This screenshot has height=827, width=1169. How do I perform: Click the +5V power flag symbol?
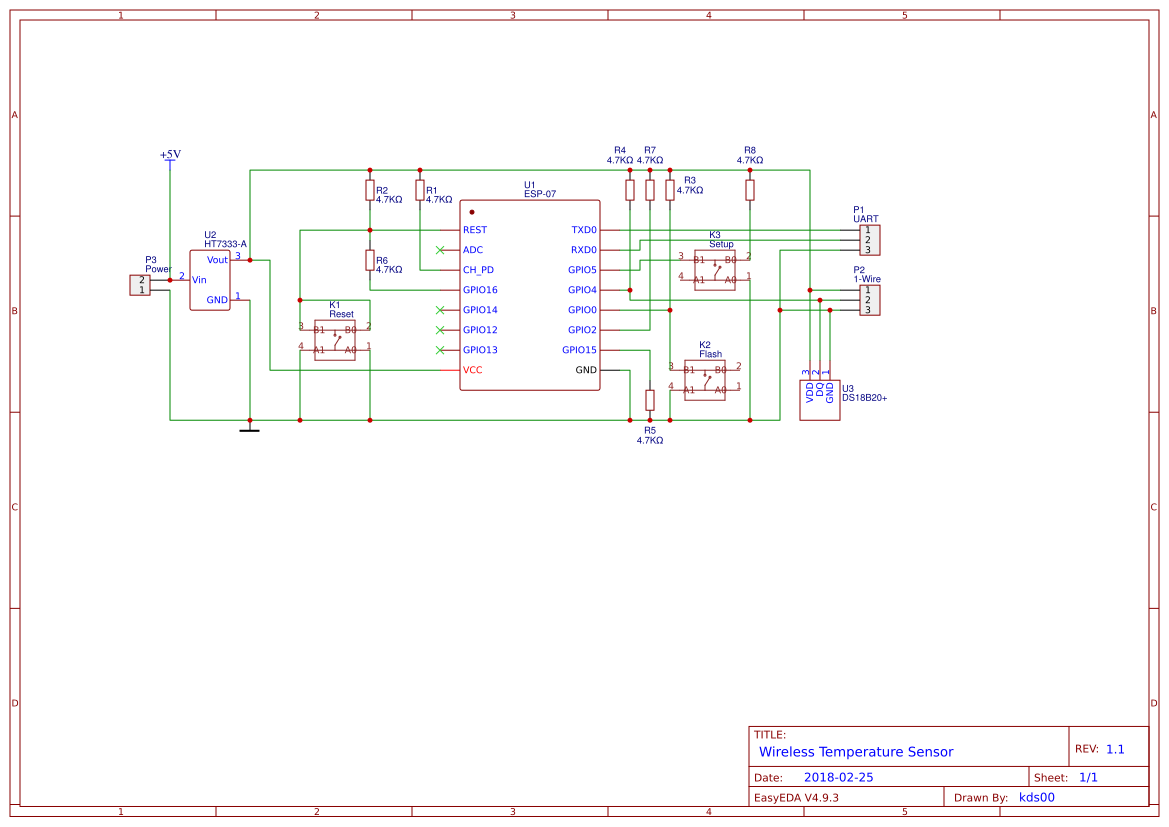pyautogui.click(x=170, y=161)
